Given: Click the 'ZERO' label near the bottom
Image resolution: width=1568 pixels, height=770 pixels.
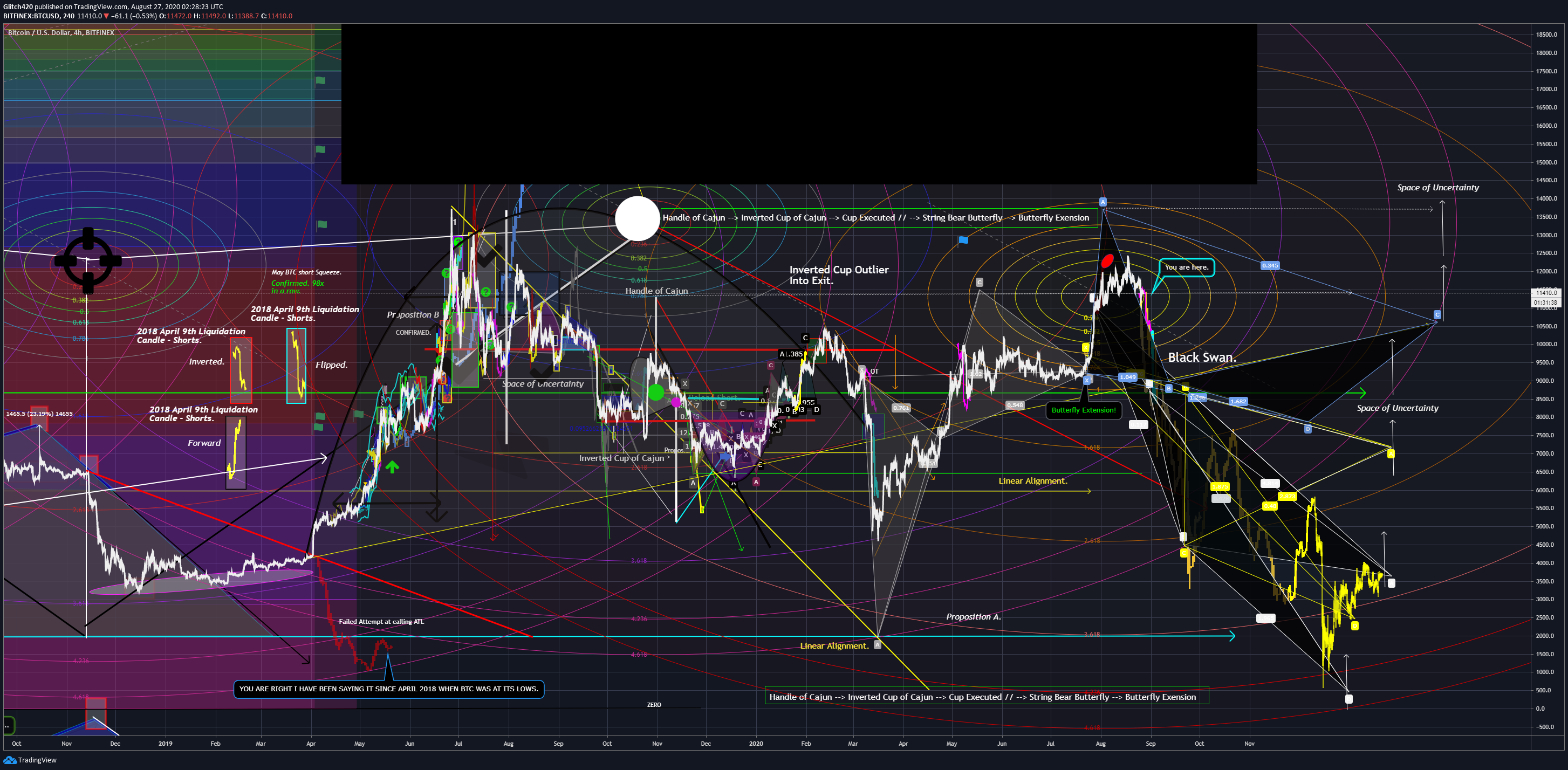Looking at the screenshot, I should [654, 705].
